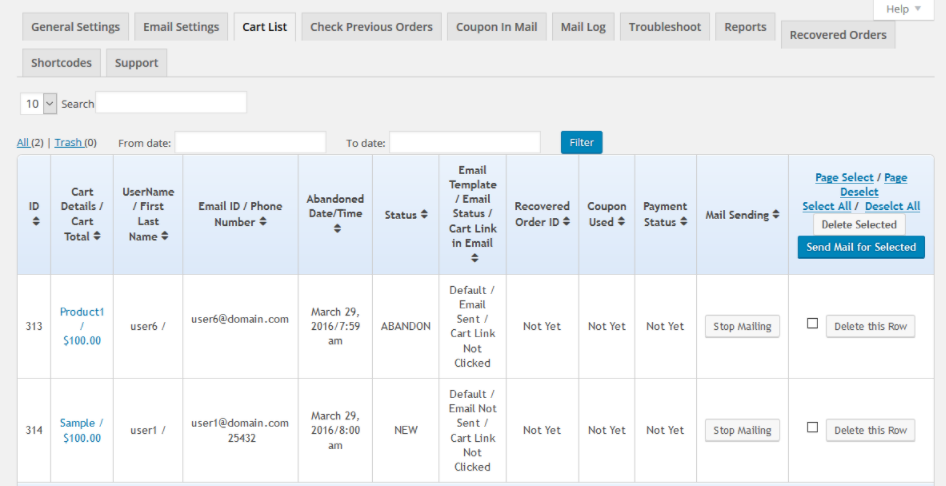
Task: Open the Support tab
Action: click(136, 63)
